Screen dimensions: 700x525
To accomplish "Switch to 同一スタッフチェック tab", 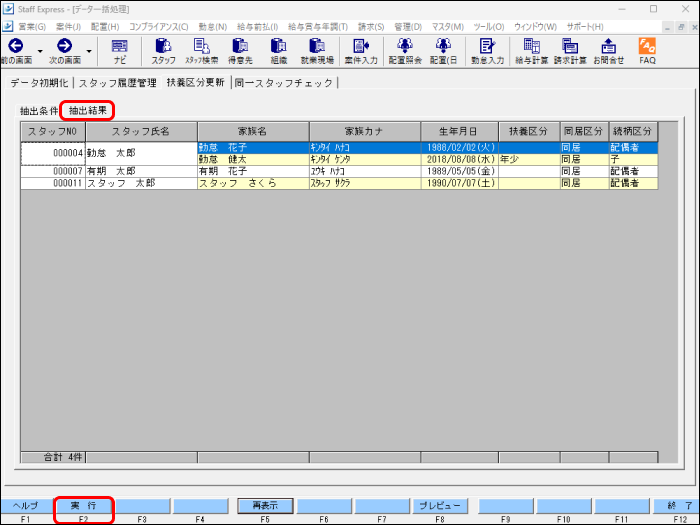I will point(283,83).
